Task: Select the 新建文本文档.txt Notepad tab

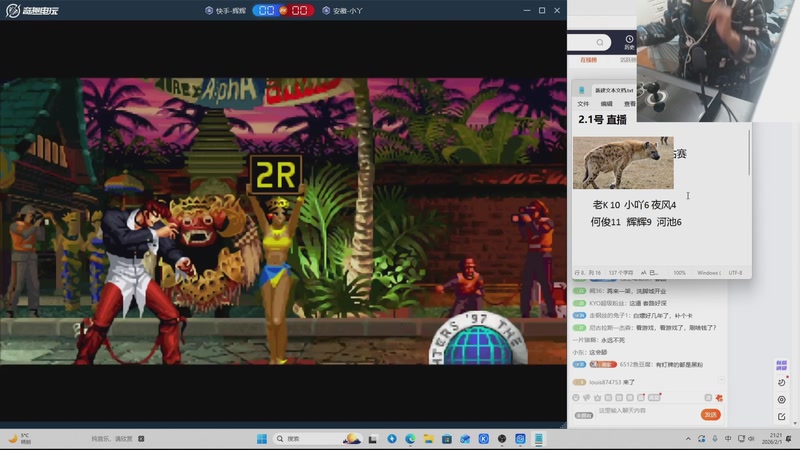Action: pos(614,90)
